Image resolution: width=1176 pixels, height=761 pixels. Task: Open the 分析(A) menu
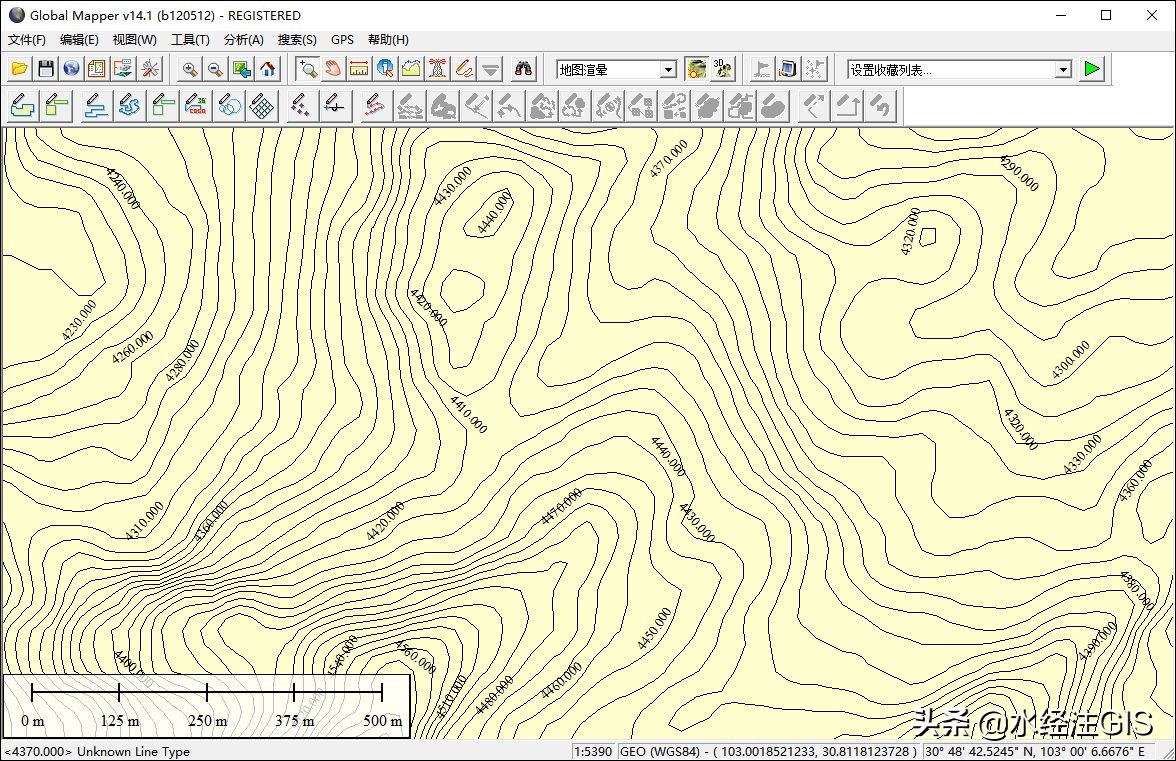point(243,40)
